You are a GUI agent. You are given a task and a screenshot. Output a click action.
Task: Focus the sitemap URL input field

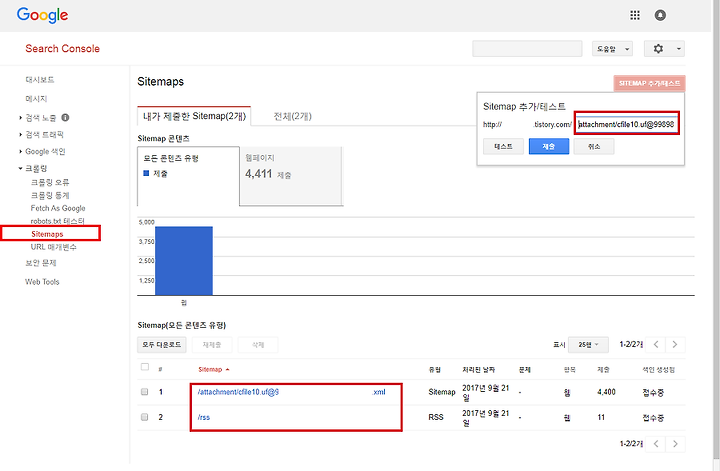coord(627,124)
